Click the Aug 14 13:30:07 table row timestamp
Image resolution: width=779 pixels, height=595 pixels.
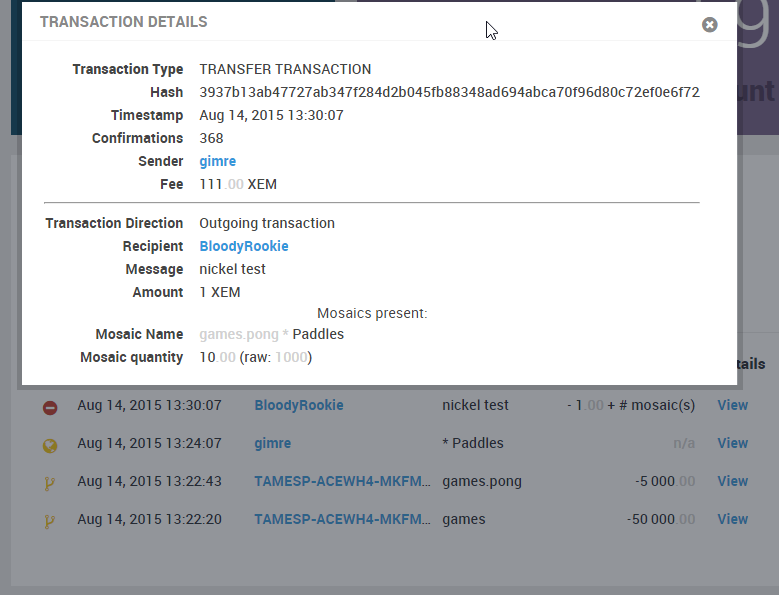click(150, 405)
